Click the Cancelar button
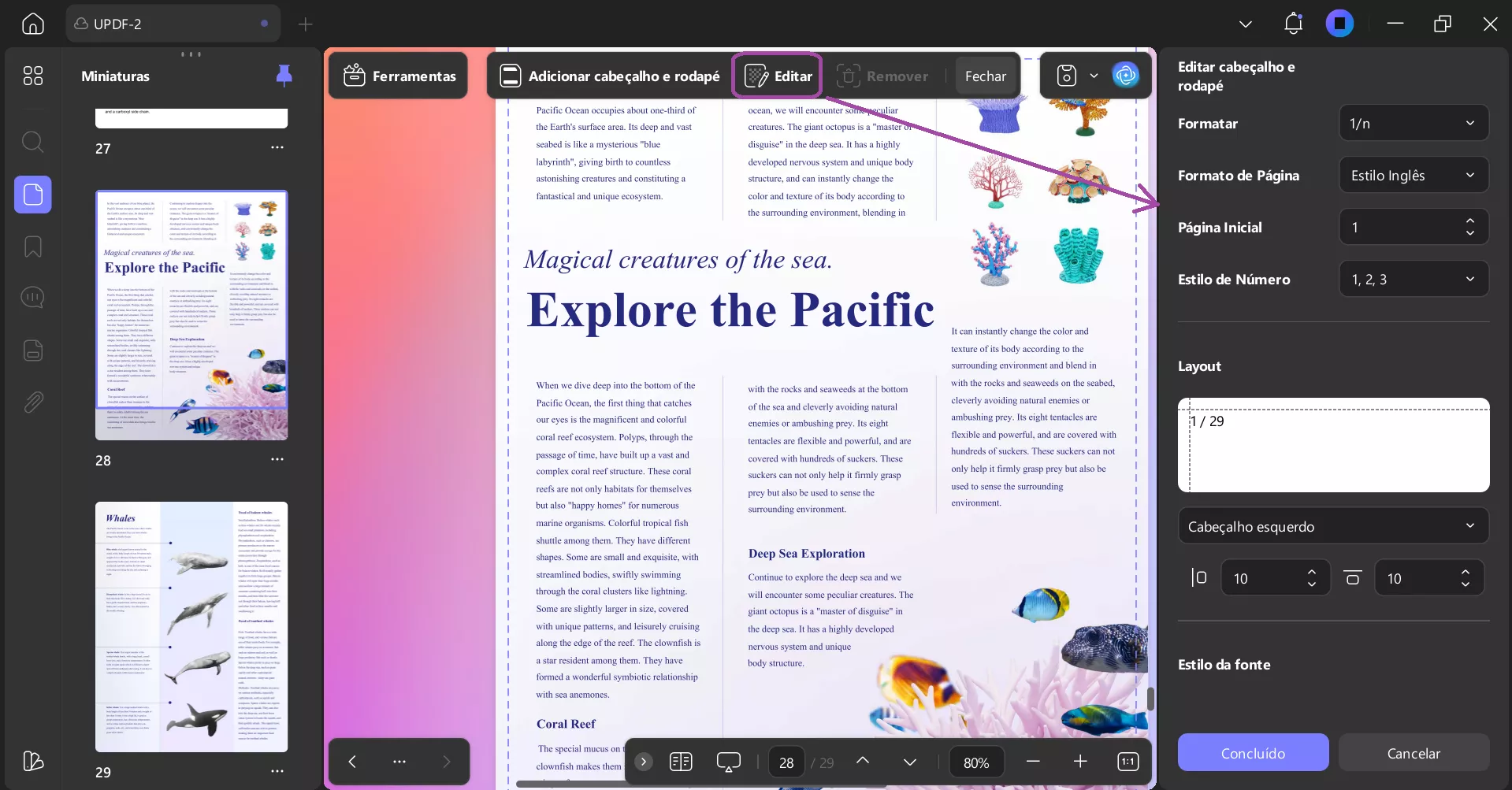Image resolution: width=1512 pixels, height=790 pixels. (x=1413, y=753)
